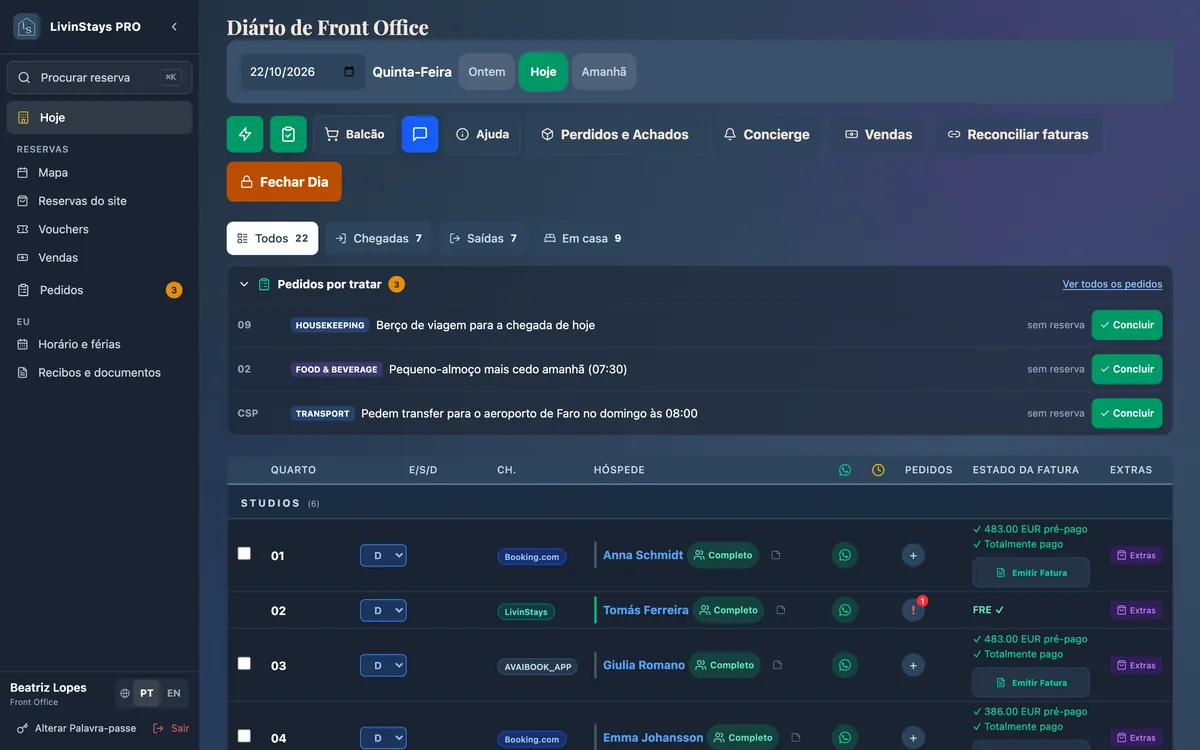Open Vendas in the toolbar
The height and width of the screenshot is (750, 1200).
click(879, 134)
